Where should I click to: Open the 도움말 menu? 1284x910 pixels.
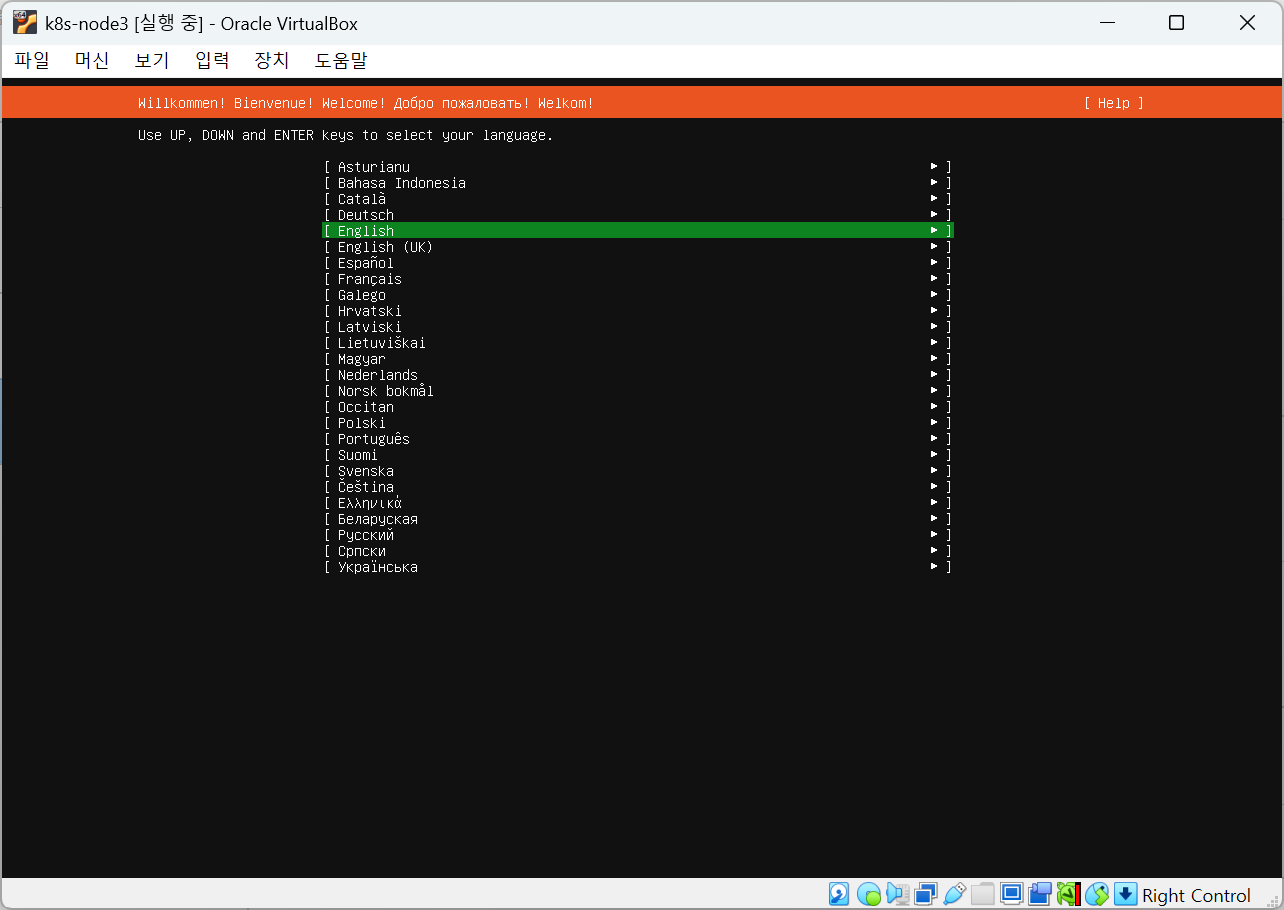[341, 60]
